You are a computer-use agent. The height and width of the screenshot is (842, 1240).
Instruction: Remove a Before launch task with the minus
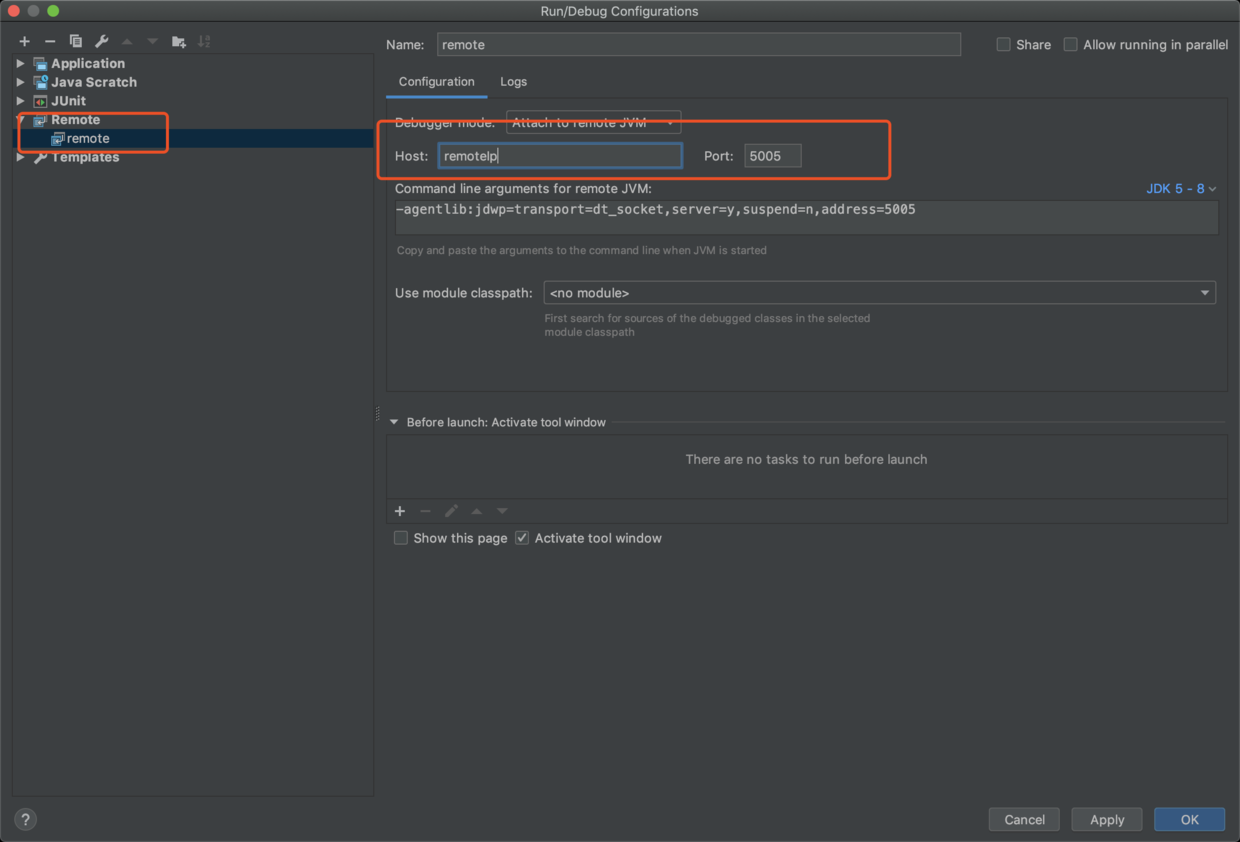425,511
